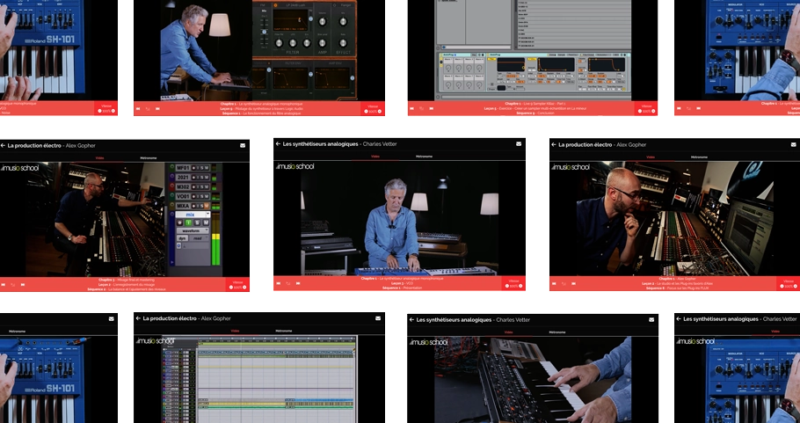The width and height of the screenshot is (800, 423).
Task: Increase Vitesse speed in top orange synth player
Action: (x=379, y=111)
